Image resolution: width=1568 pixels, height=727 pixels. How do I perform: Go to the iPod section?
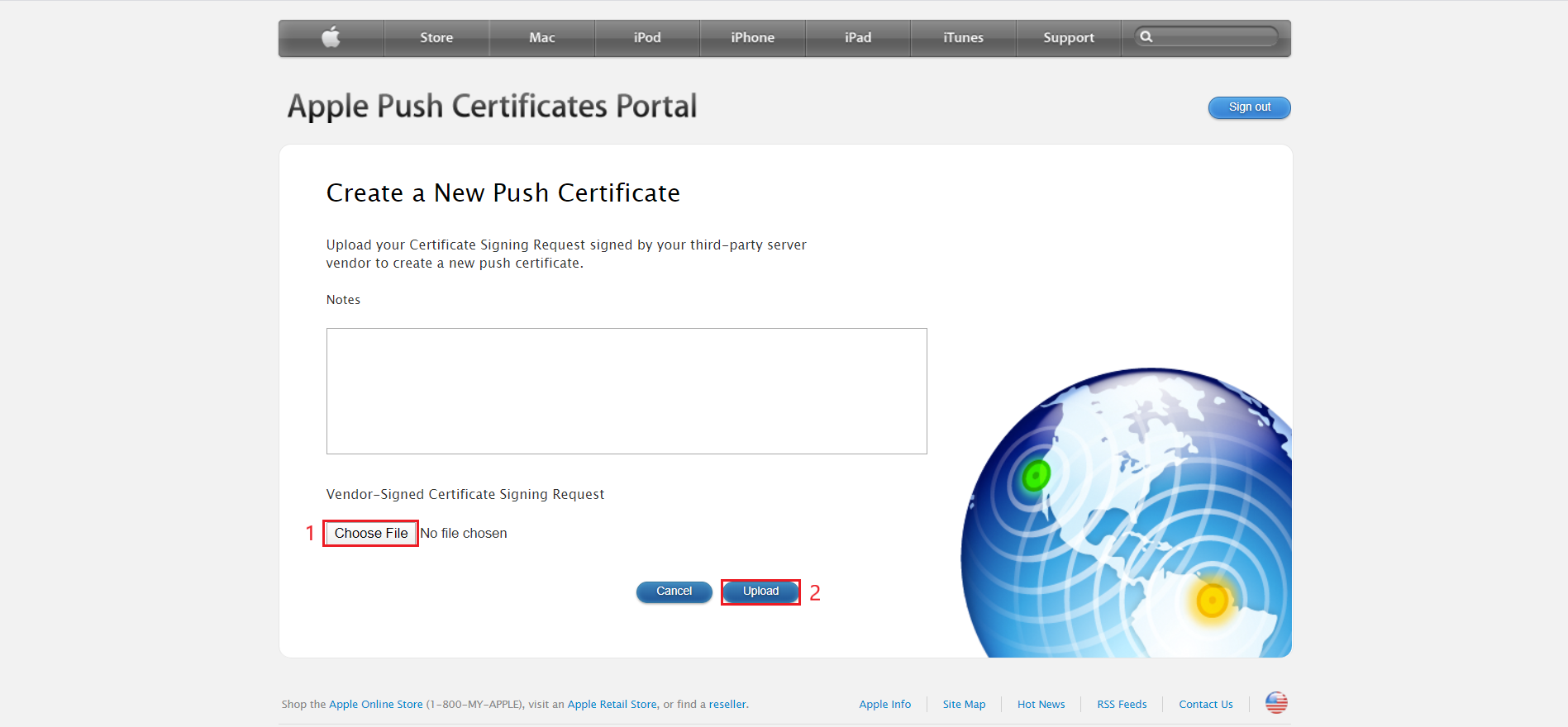click(x=647, y=38)
